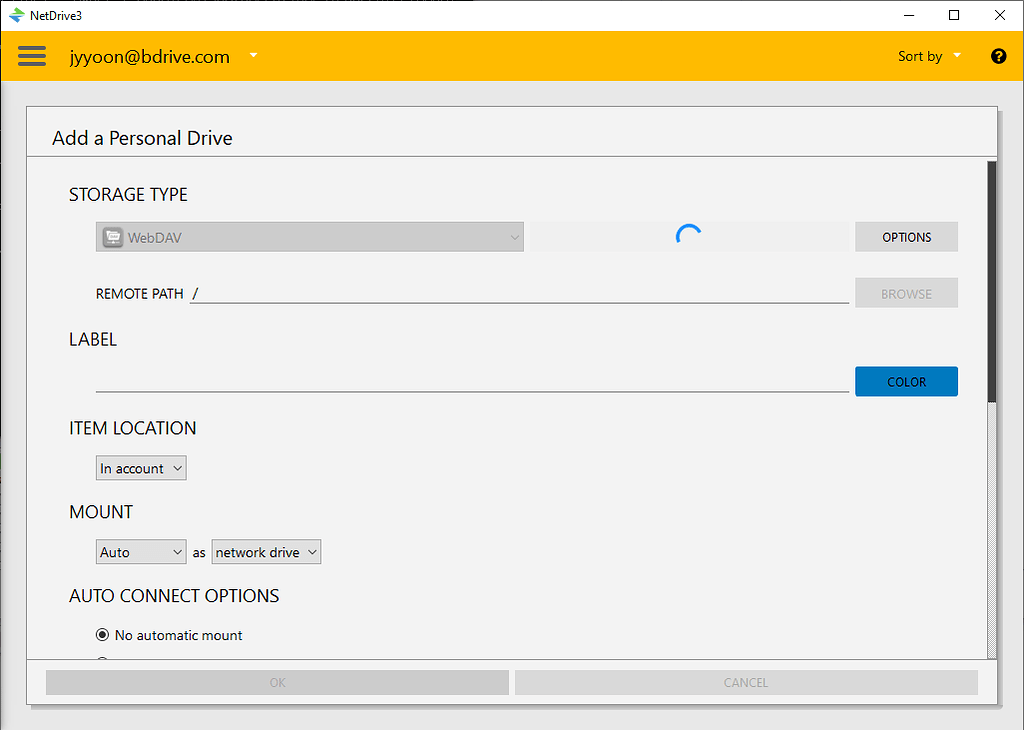The image size is (1024, 730).
Task: Click the WebDAV storage type icon
Action: click(112, 236)
